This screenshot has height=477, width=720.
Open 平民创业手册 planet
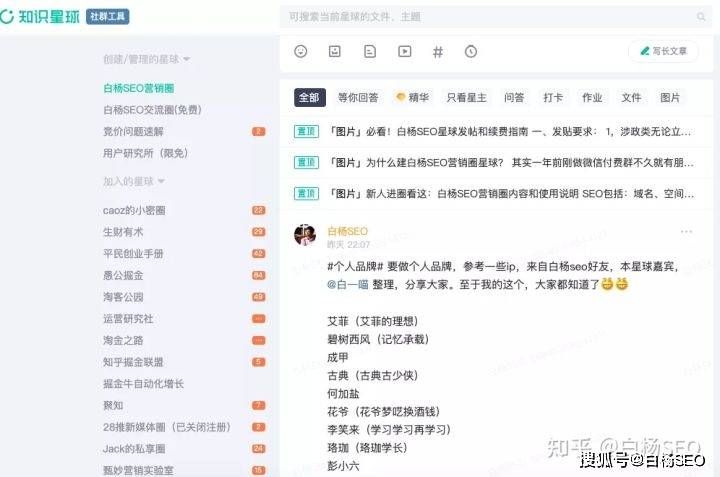coord(133,254)
